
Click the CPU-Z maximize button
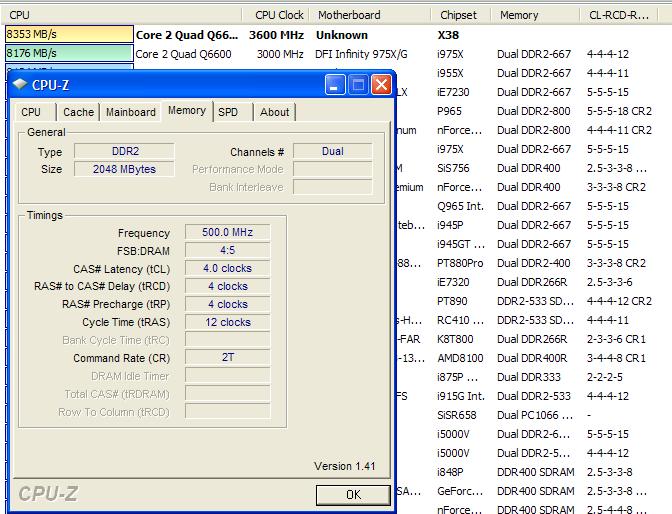358,84
